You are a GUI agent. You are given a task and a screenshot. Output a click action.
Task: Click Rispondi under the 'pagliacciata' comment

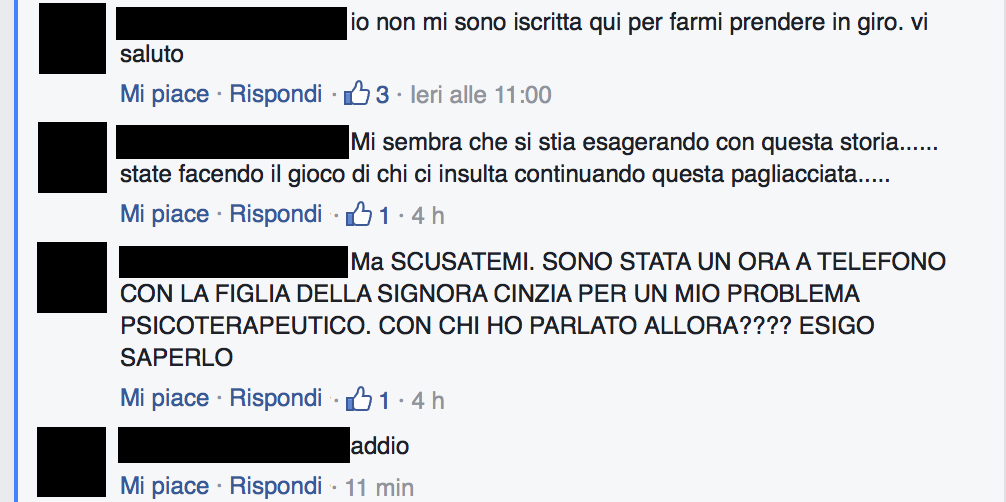pos(276,214)
